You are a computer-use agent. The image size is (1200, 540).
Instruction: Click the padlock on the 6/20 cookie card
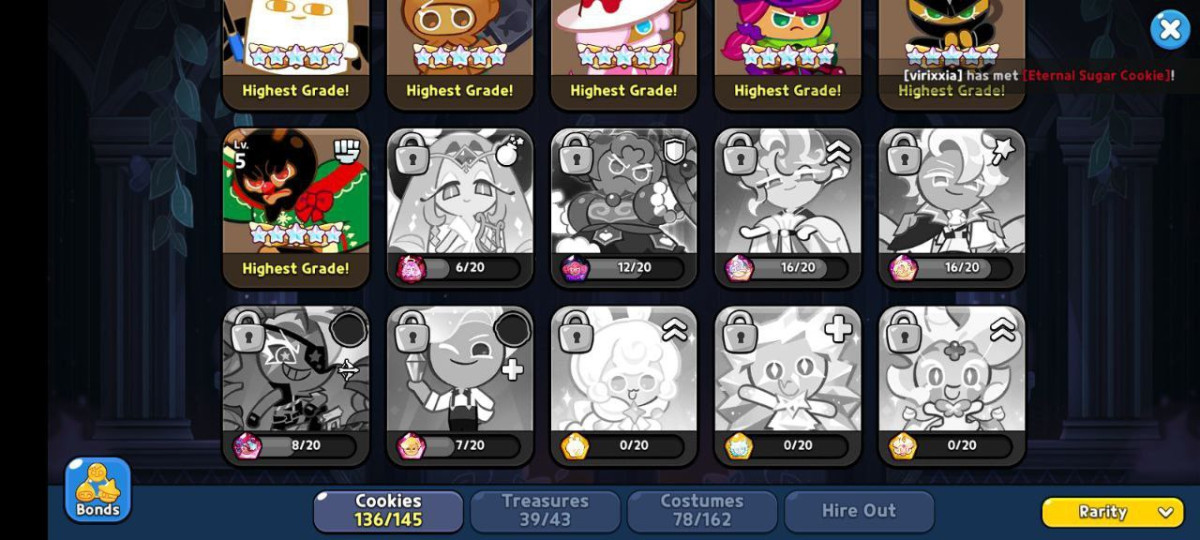tap(411, 155)
